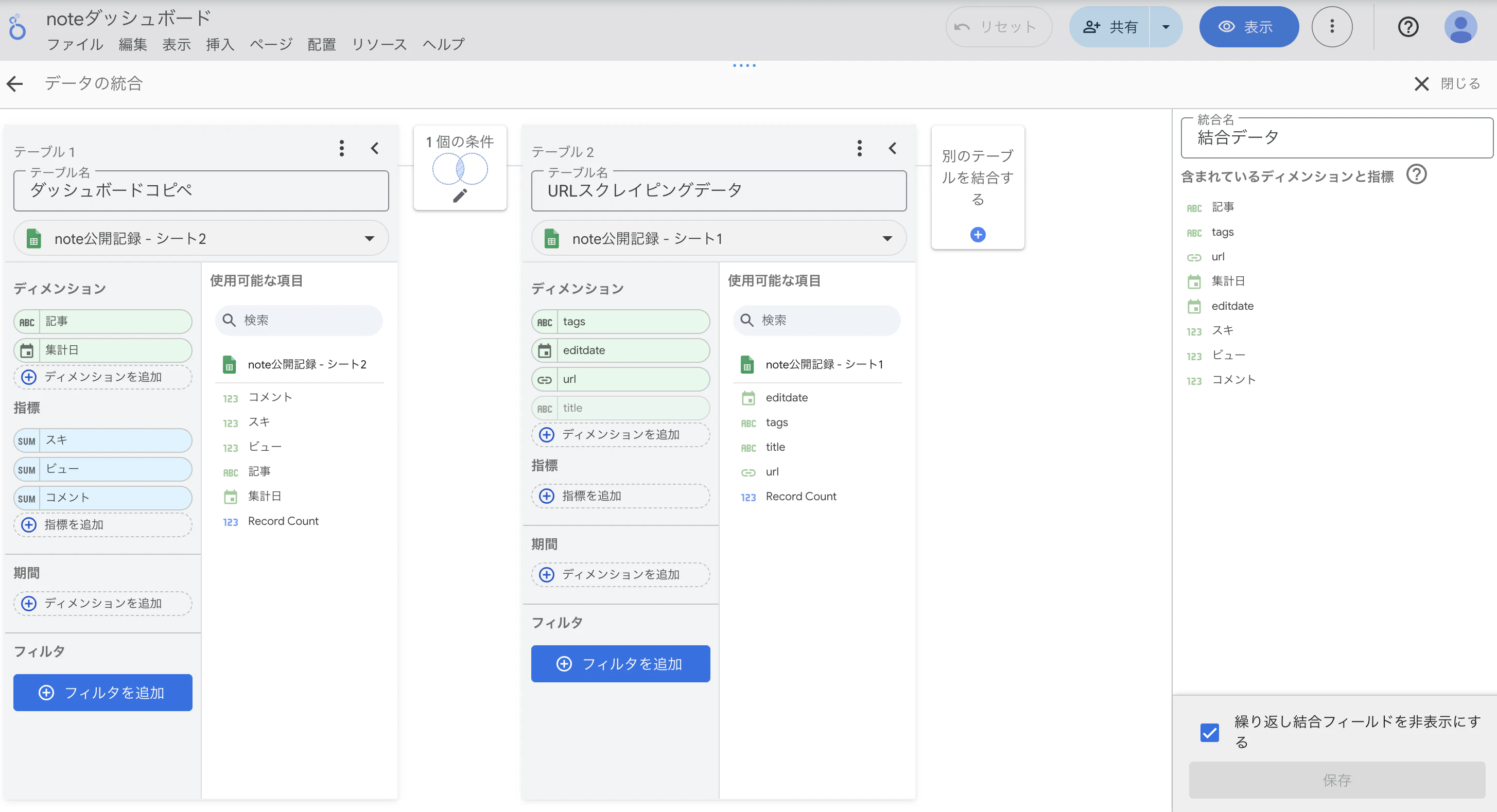
Task: Select the title dimension chip in Table 2
Action: click(621, 409)
